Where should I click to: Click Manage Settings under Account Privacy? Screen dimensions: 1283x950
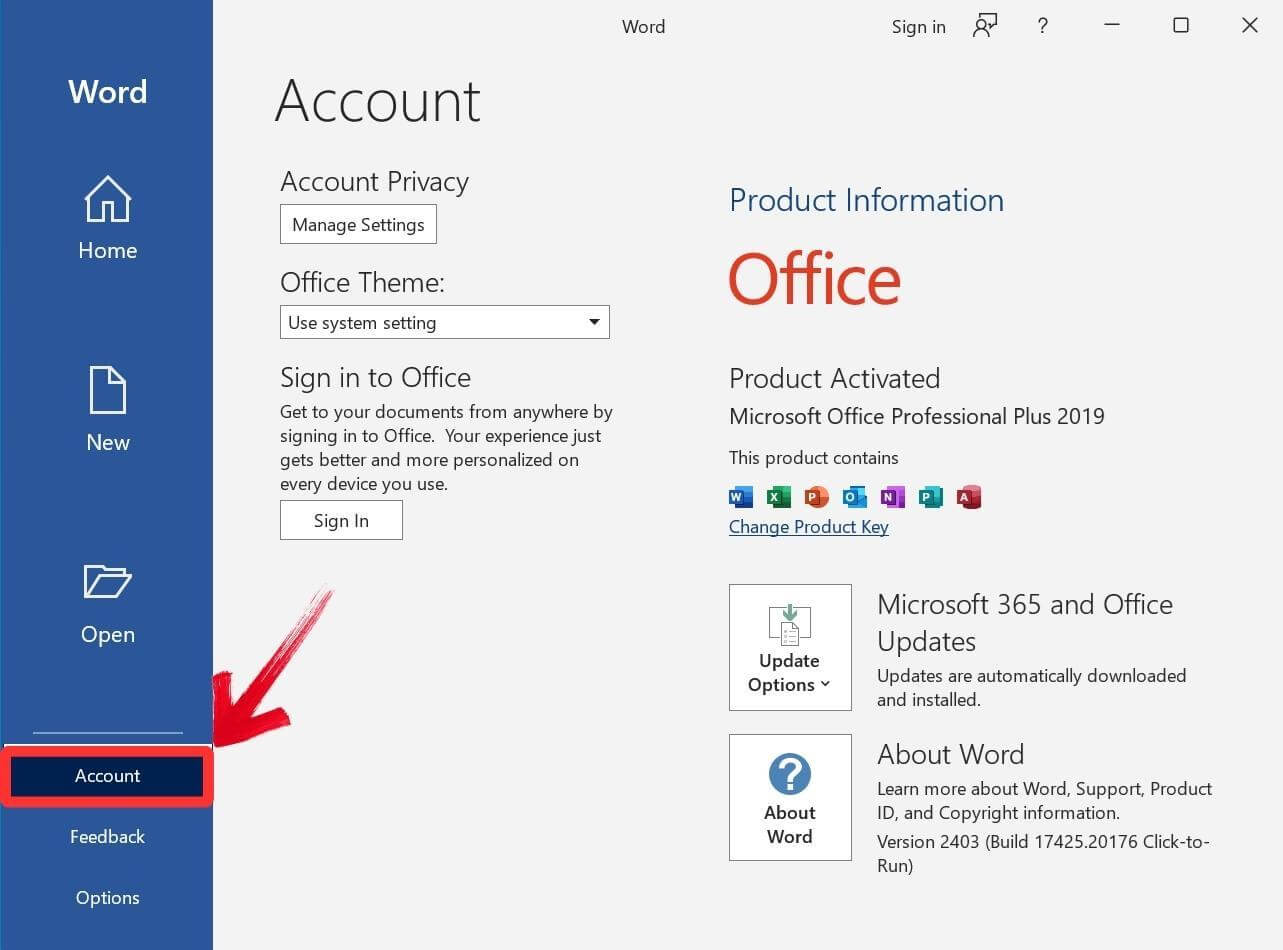[358, 225]
